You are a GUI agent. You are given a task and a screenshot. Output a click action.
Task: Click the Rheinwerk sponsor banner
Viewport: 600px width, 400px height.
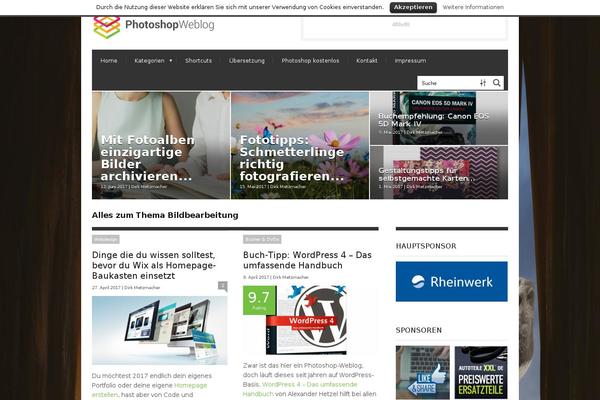point(452,281)
